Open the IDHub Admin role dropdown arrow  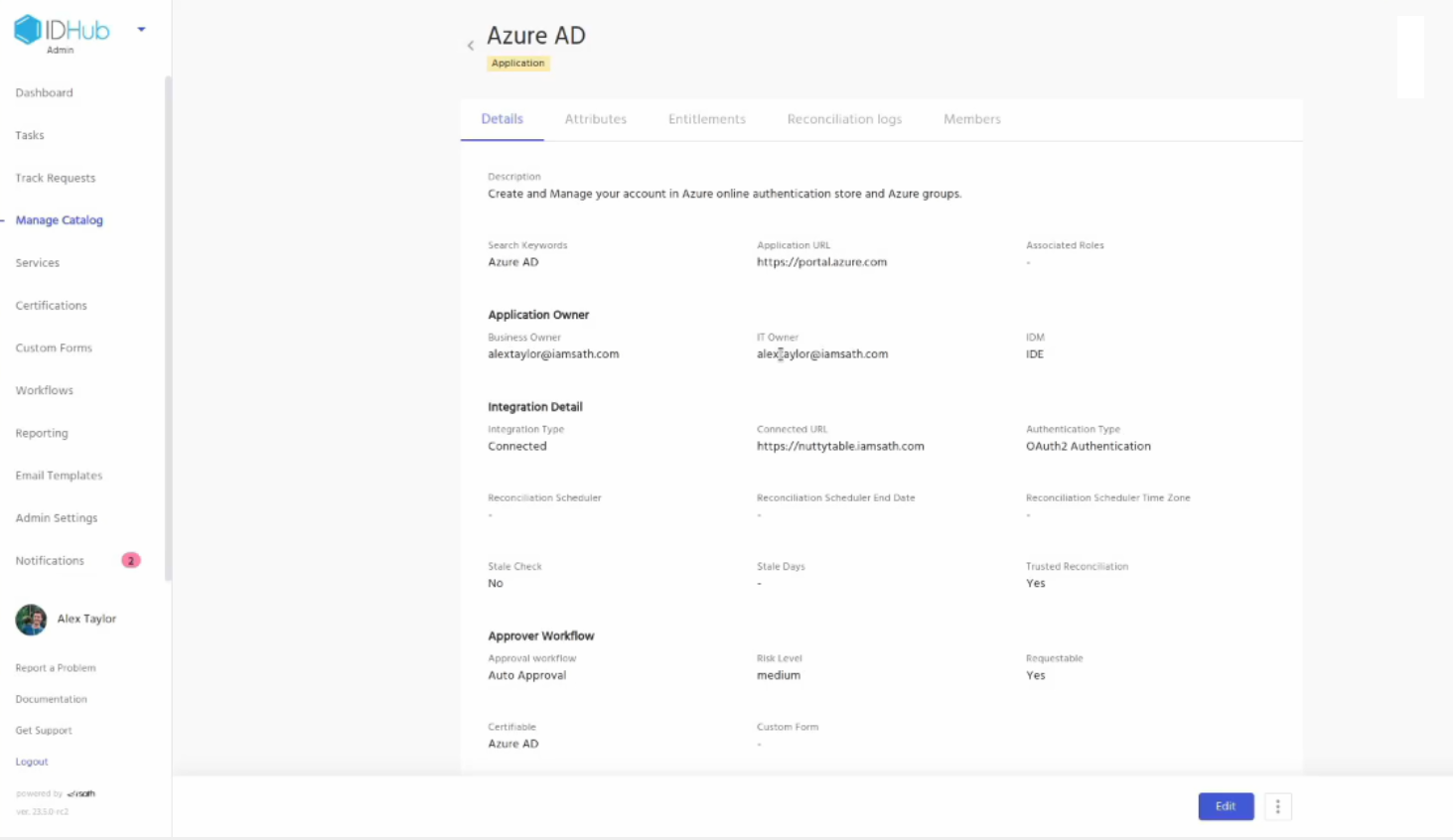coord(141,30)
